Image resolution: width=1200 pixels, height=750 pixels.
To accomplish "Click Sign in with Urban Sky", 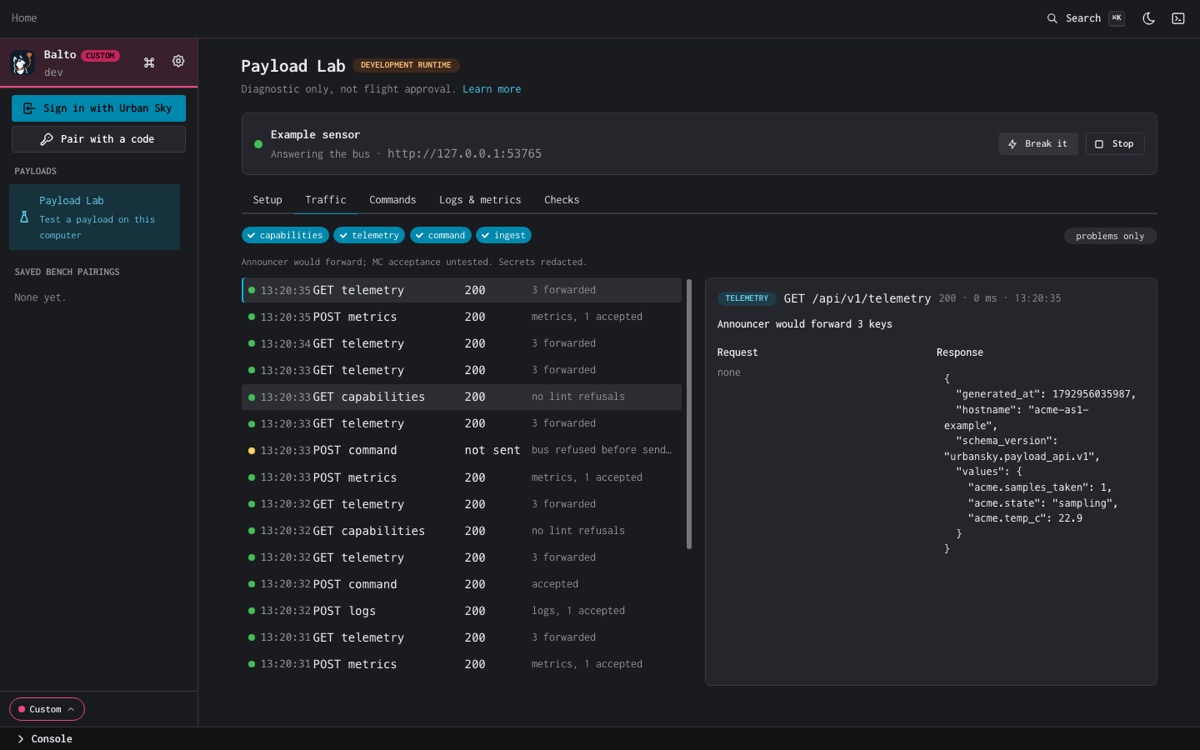I will point(99,108).
